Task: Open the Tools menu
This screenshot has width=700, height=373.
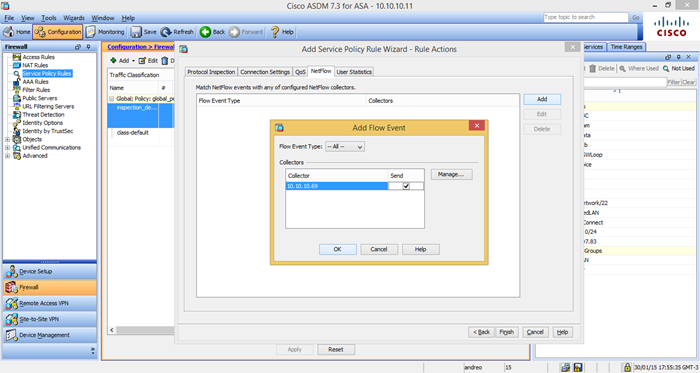Action: click(49, 18)
